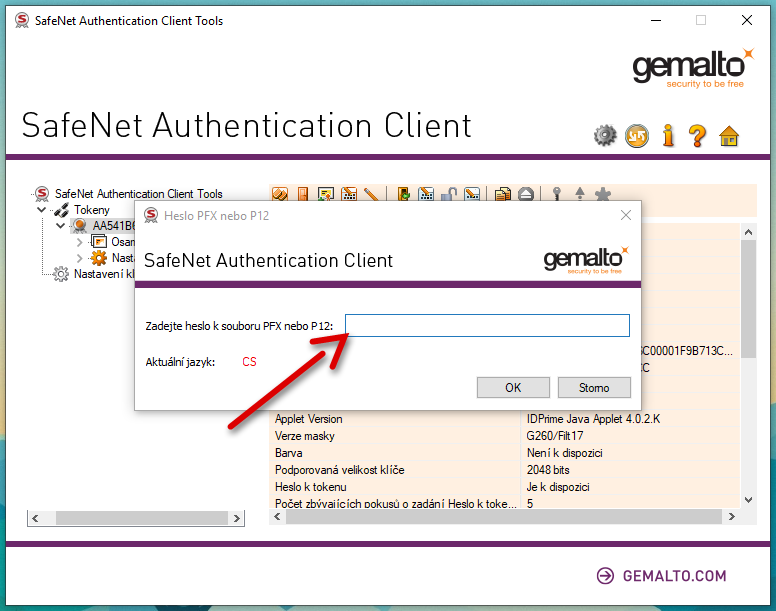776x611 pixels.
Task: Click the gray star toolbar icon
Action: click(603, 194)
